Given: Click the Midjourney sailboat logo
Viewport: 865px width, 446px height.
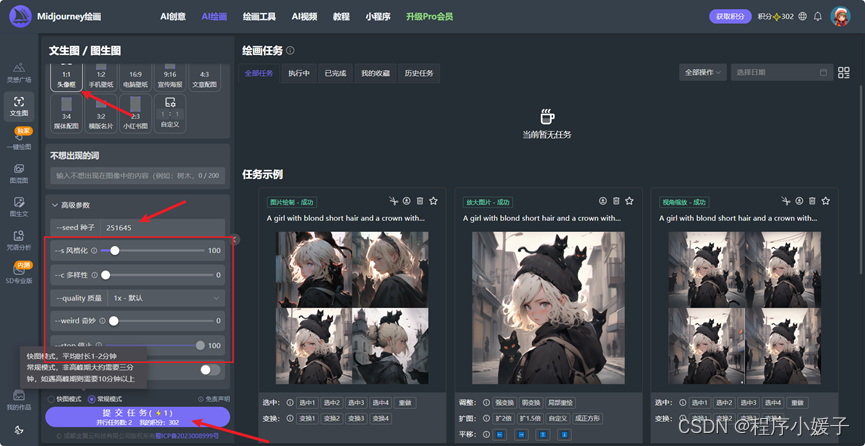Looking at the screenshot, I should tap(20, 16).
